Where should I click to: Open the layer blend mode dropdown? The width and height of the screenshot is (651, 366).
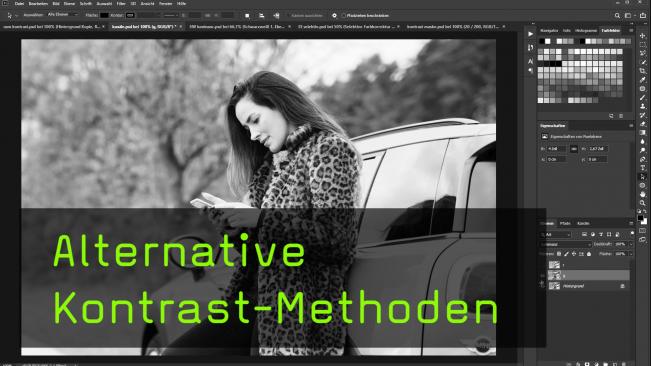click(x=565, y=244)
